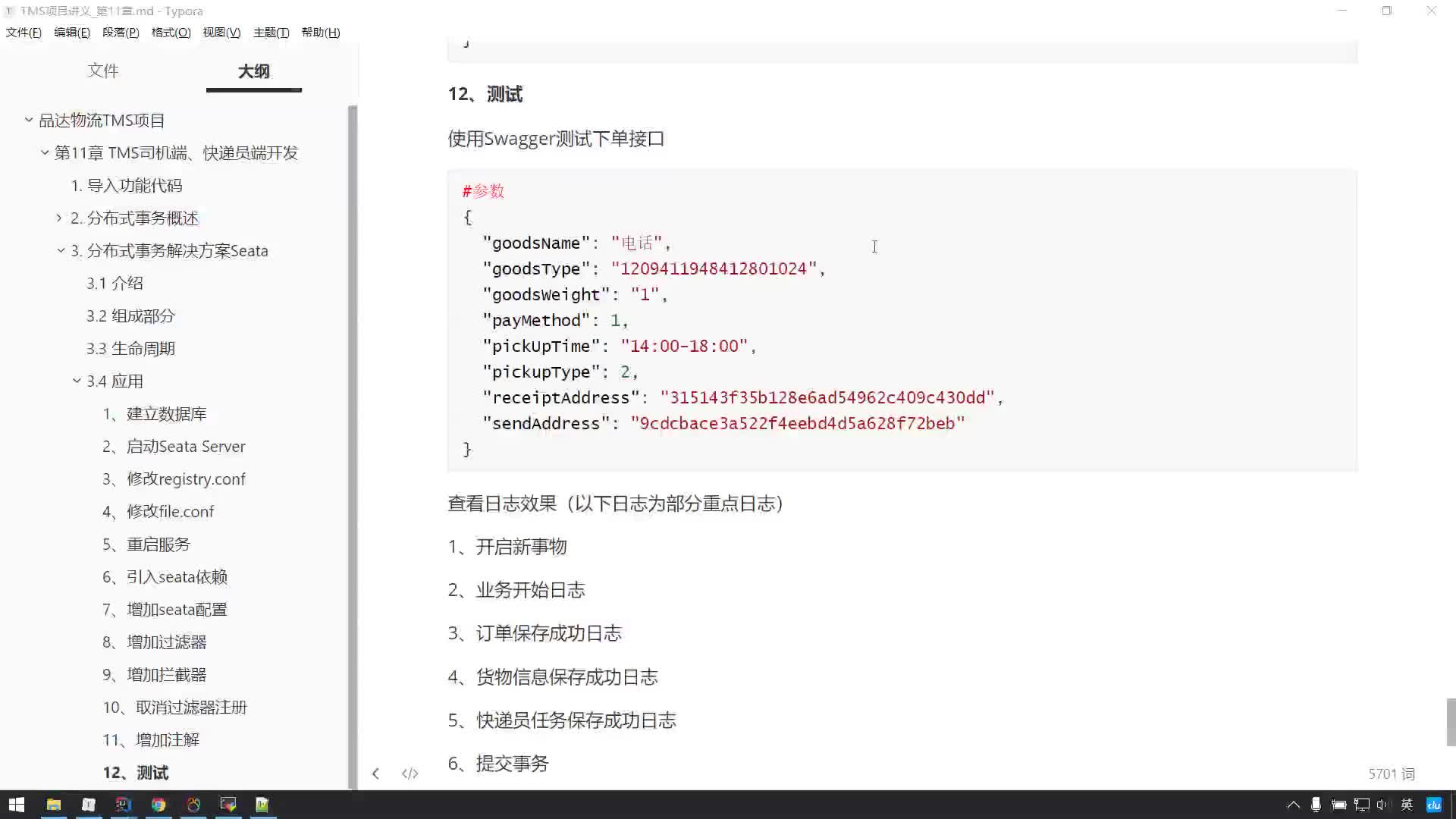Image resolution: width=1456 pixels, height=819 pixels.
Task: Click the outline sidebar scrollbar
Action: click(352, 447)
